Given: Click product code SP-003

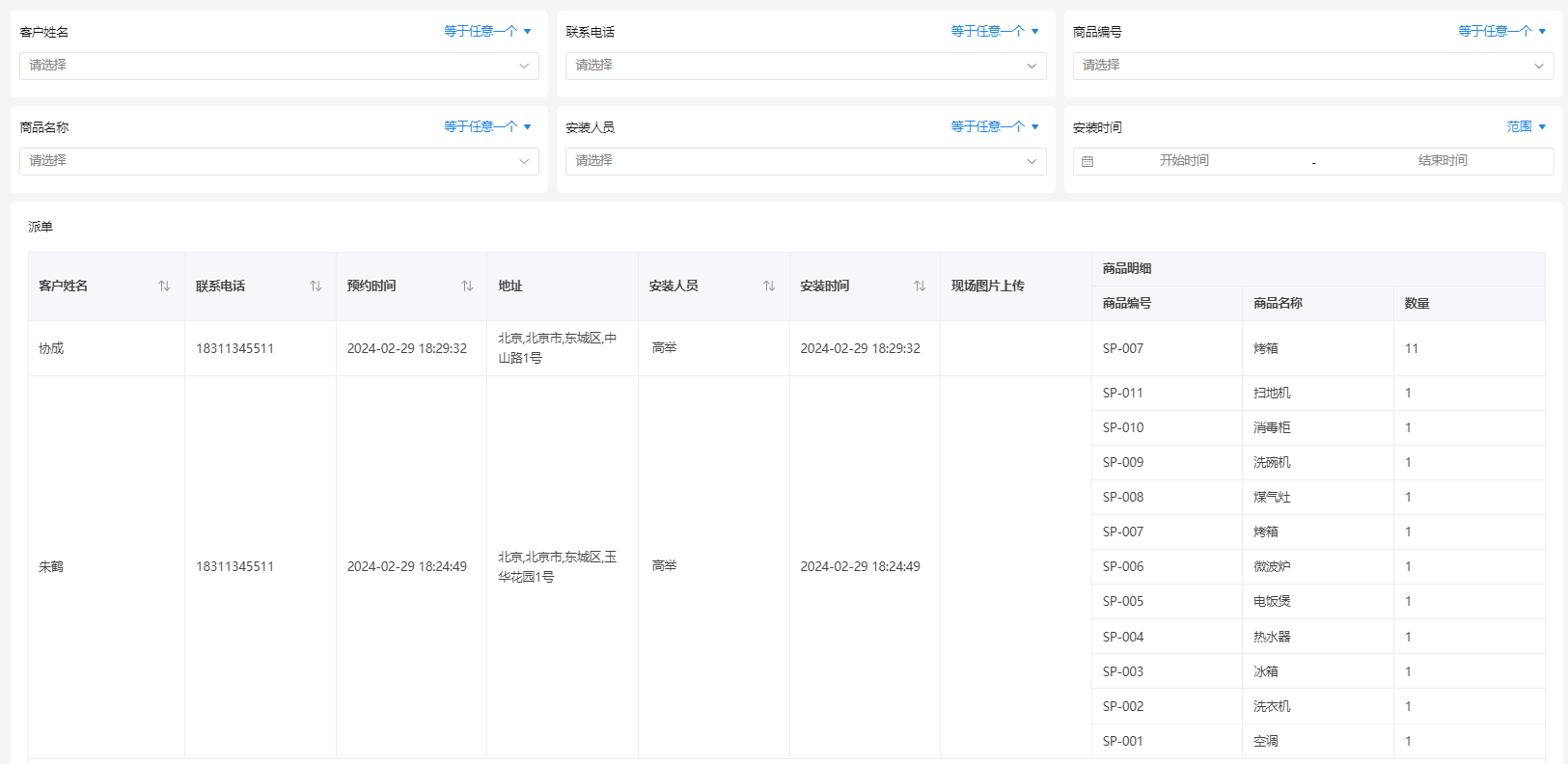Looking at the screenshot, I should pyautogui.click(x=1123, y=672).
